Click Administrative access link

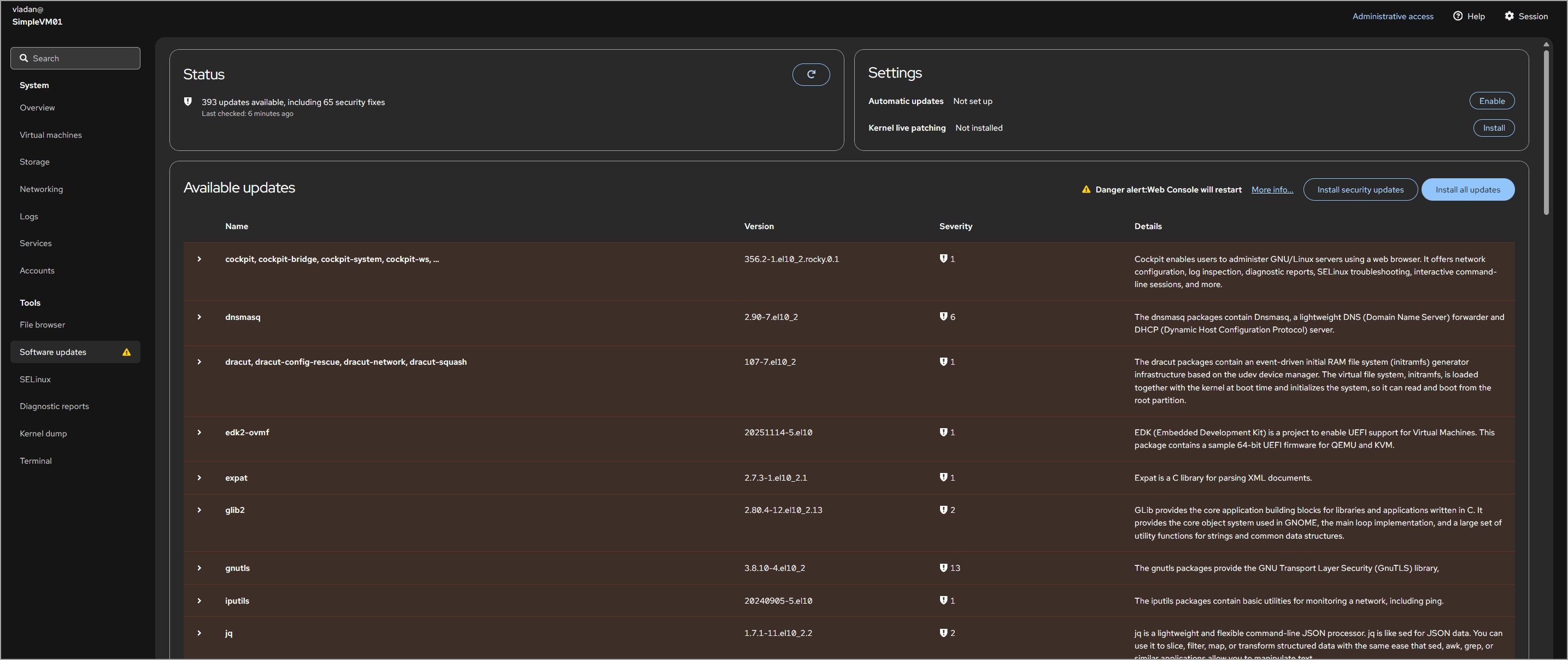tap(1393, 16)
